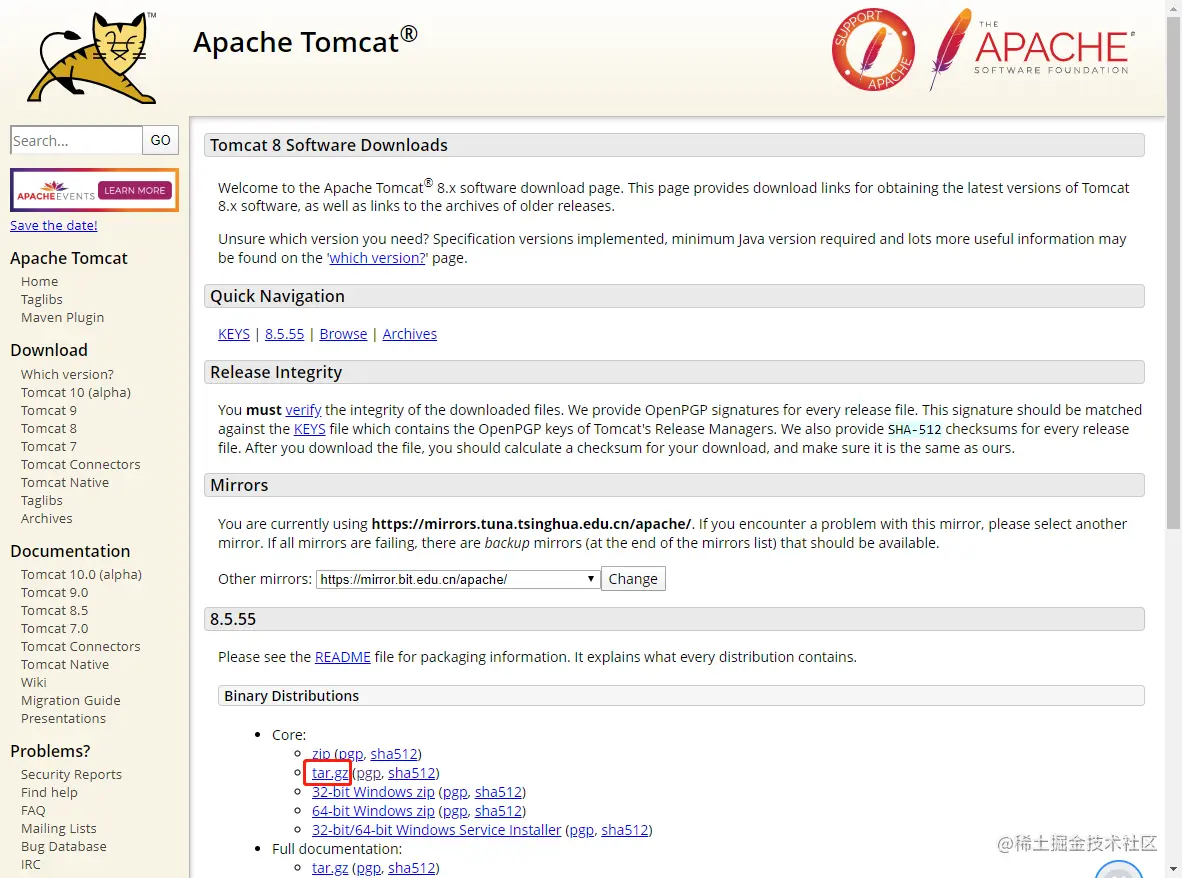Open sha512 for Core tar.gz

coord(412,773)
